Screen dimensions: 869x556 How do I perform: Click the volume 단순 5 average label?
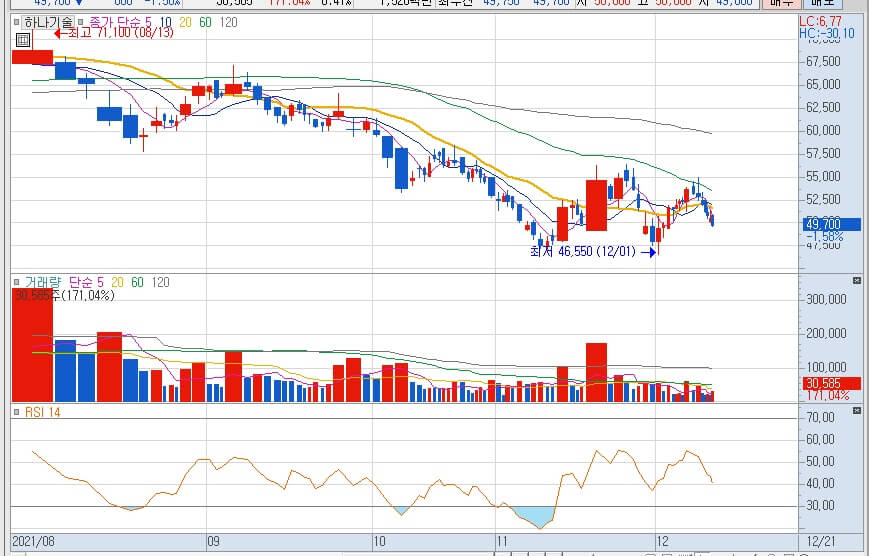tap(86, 283)
